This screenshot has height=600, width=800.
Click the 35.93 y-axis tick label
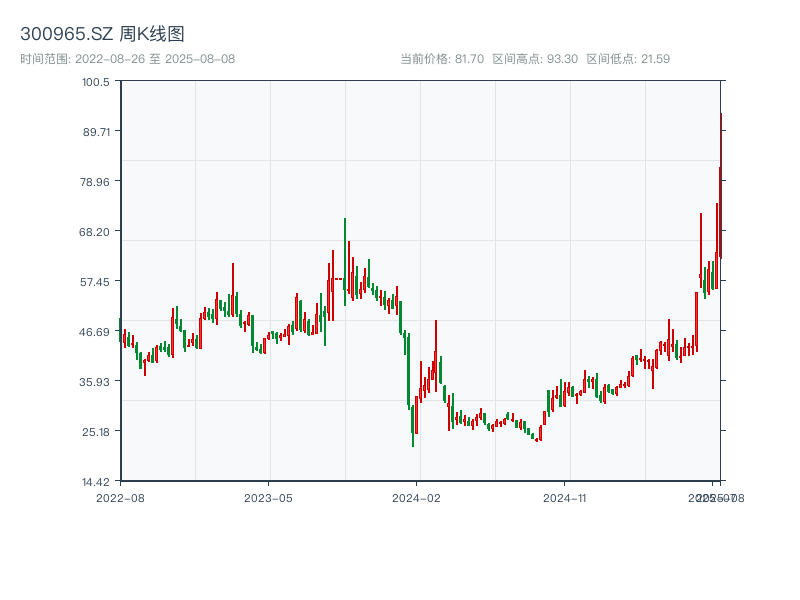click(x=96, y=381)
